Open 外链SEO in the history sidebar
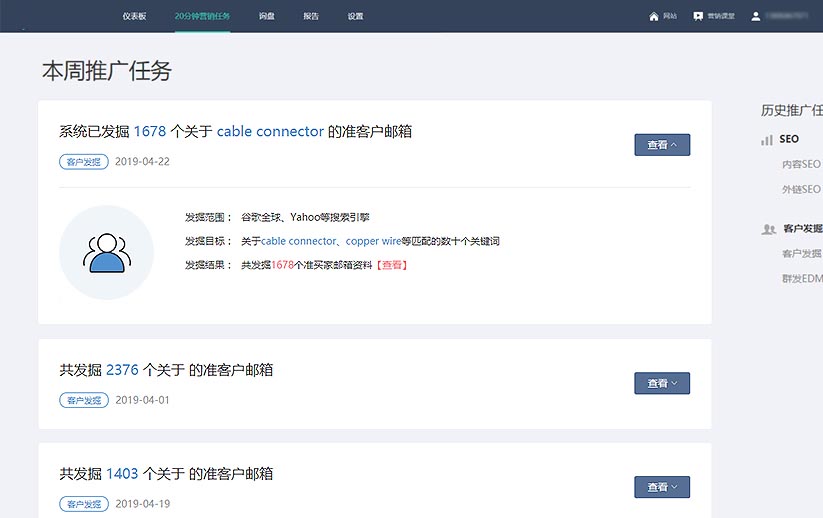The width and height of the screenshot is (823, 518). click(800, 189)
